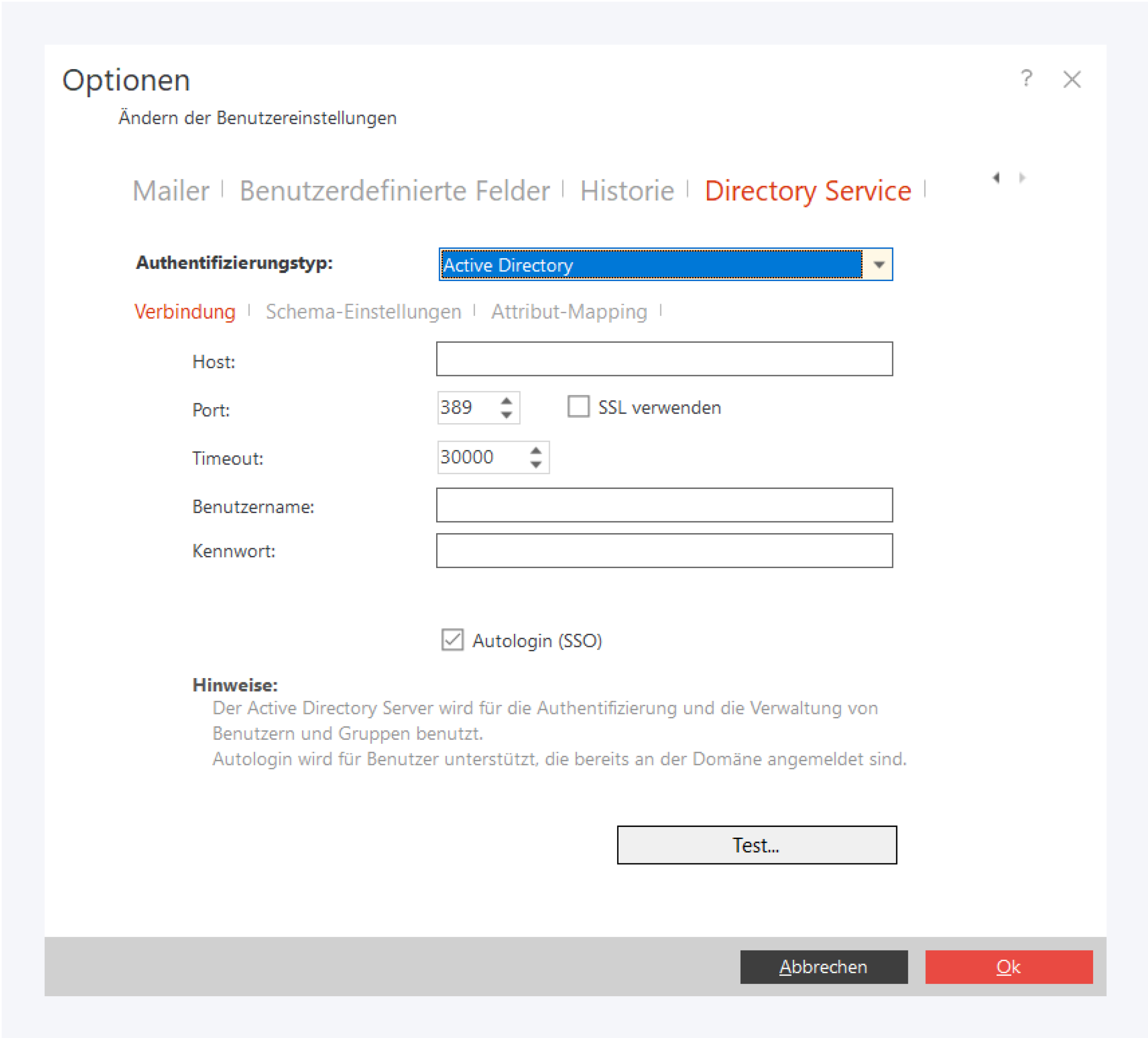Enable SSL verwenden checkbox
Viewport: 1148px width, 1038px height.
pos(578,407)
